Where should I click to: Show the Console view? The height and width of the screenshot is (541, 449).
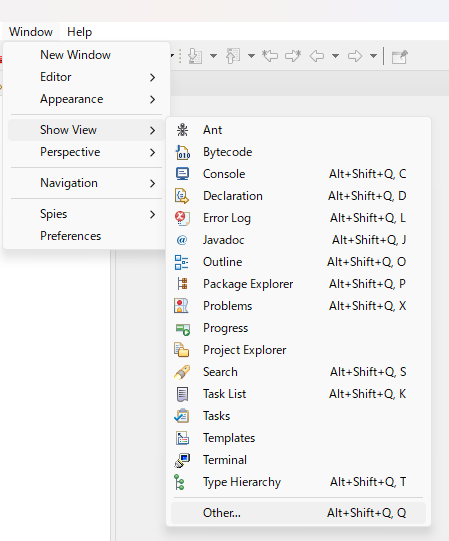pos(298,174)
